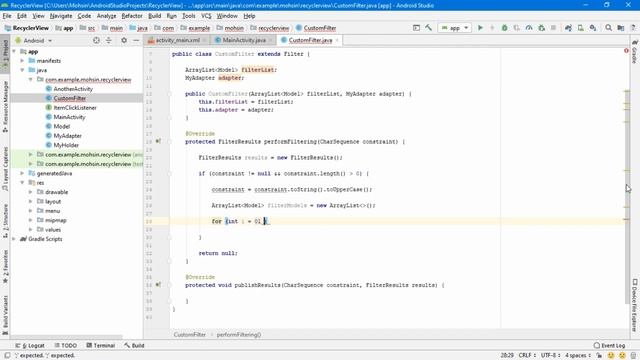Click performFiltering() in bottom breadcrumb
Screen dimensions: 640x360
click(x=239, y=335)
